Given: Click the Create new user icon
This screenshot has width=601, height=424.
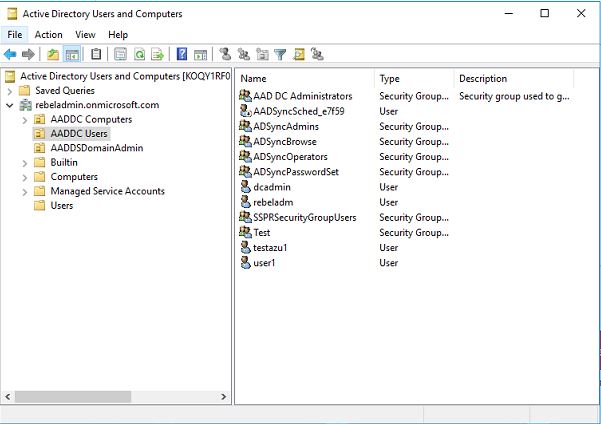Looking at the screenshot, I should tap(226, 54).
